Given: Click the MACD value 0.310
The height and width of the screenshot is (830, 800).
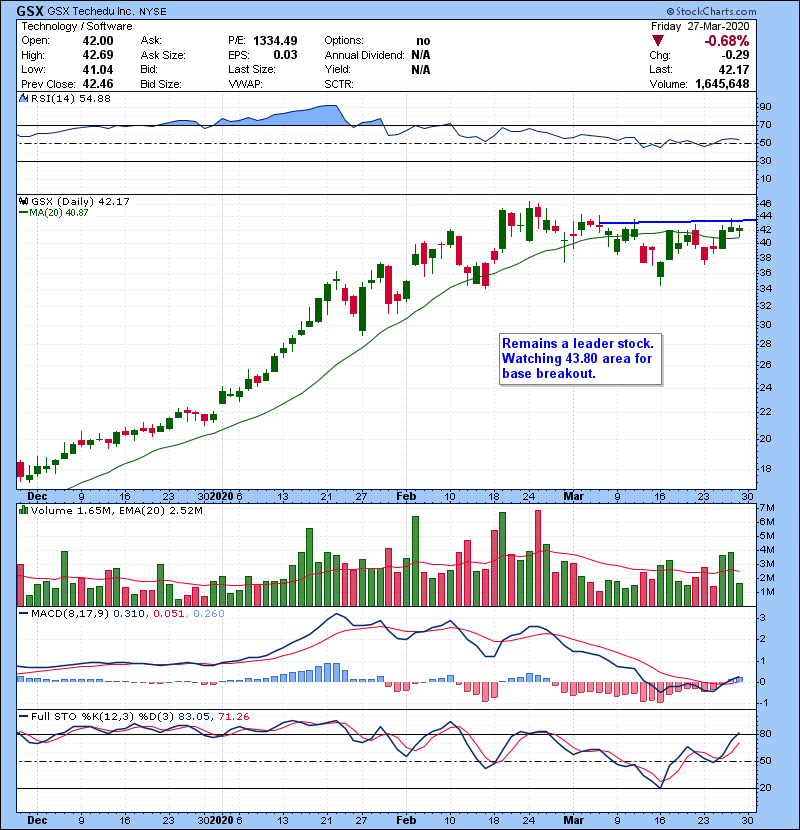Looking at the screenshot, I should point(129,614).
